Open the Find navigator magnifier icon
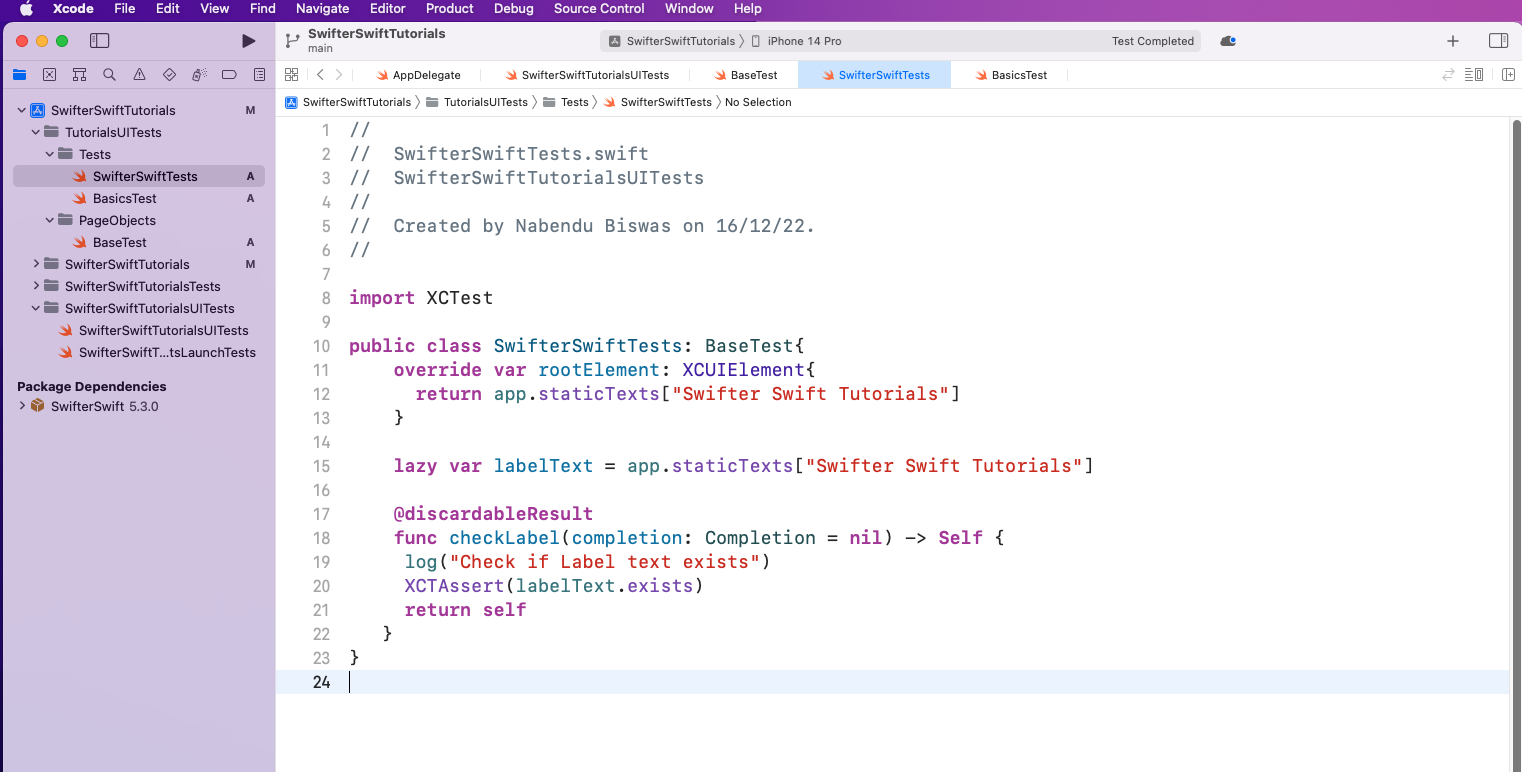This screenshot has width=1522, height=772. coord(109,75)
